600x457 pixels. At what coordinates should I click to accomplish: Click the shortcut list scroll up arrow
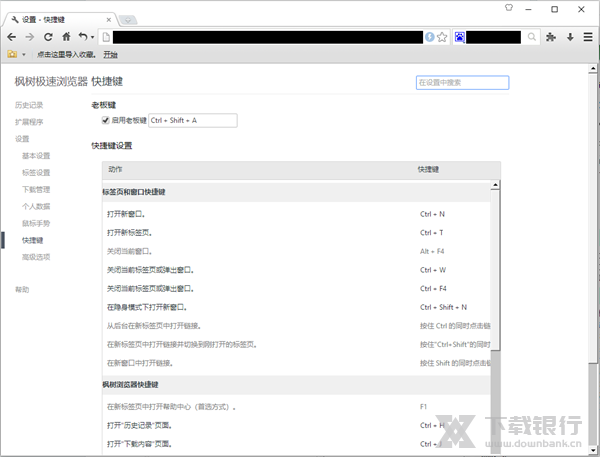click(495, 185)
